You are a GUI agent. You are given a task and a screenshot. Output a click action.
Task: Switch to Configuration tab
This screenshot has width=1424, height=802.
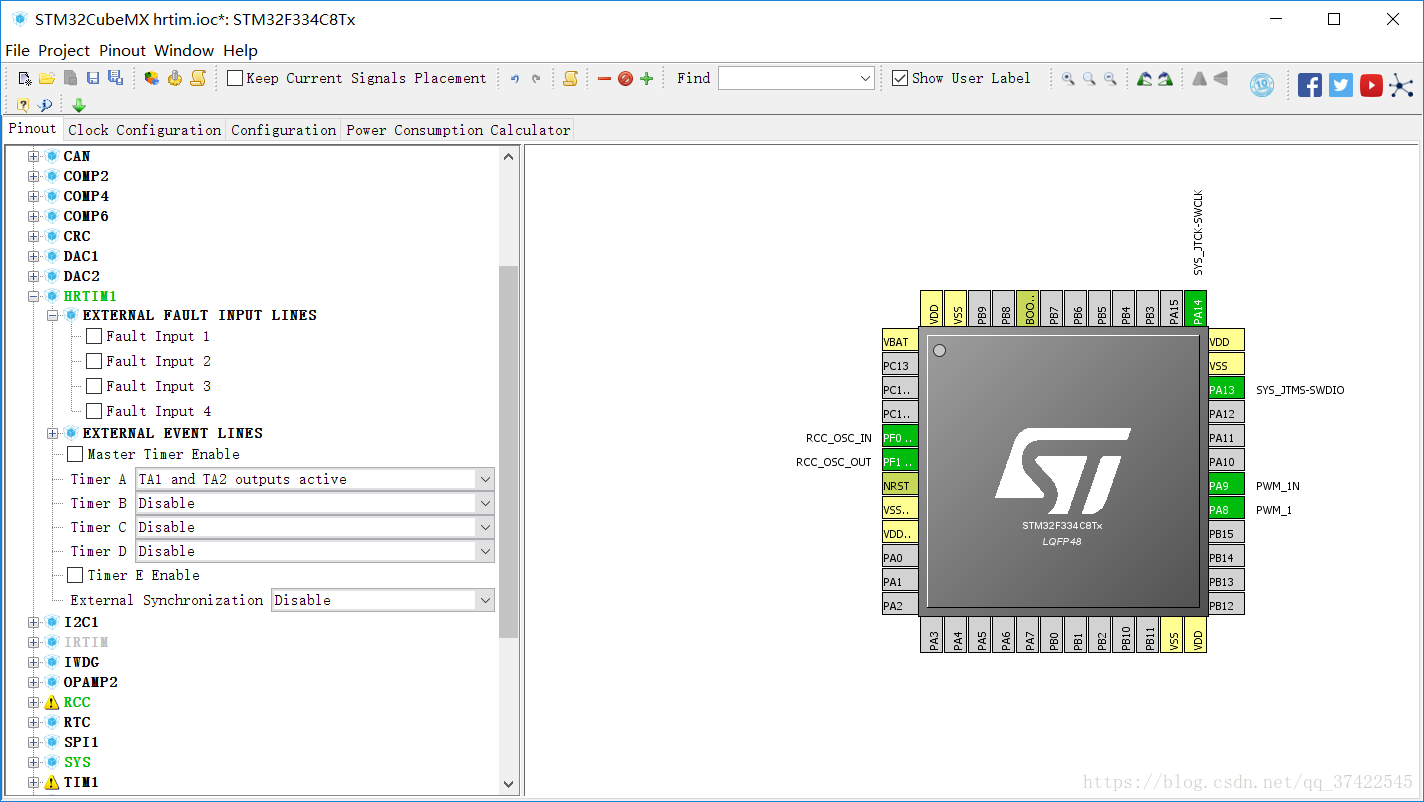(284, 130)
